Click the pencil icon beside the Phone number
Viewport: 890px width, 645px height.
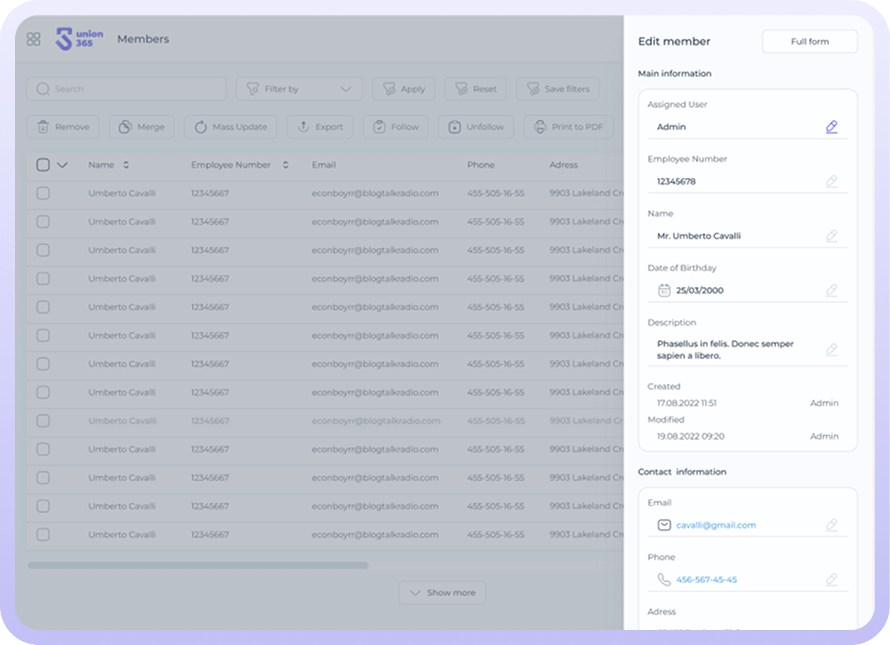[x=831, y=580]
